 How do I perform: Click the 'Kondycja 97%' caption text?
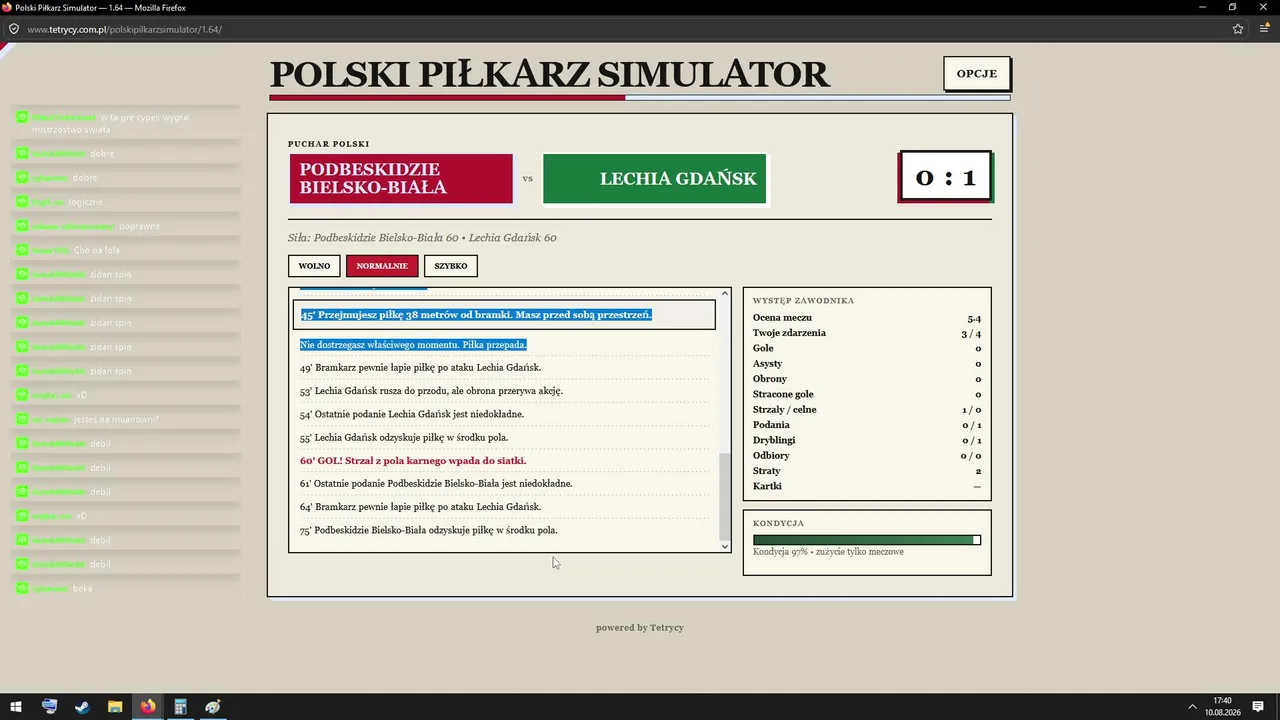[828, 552]
